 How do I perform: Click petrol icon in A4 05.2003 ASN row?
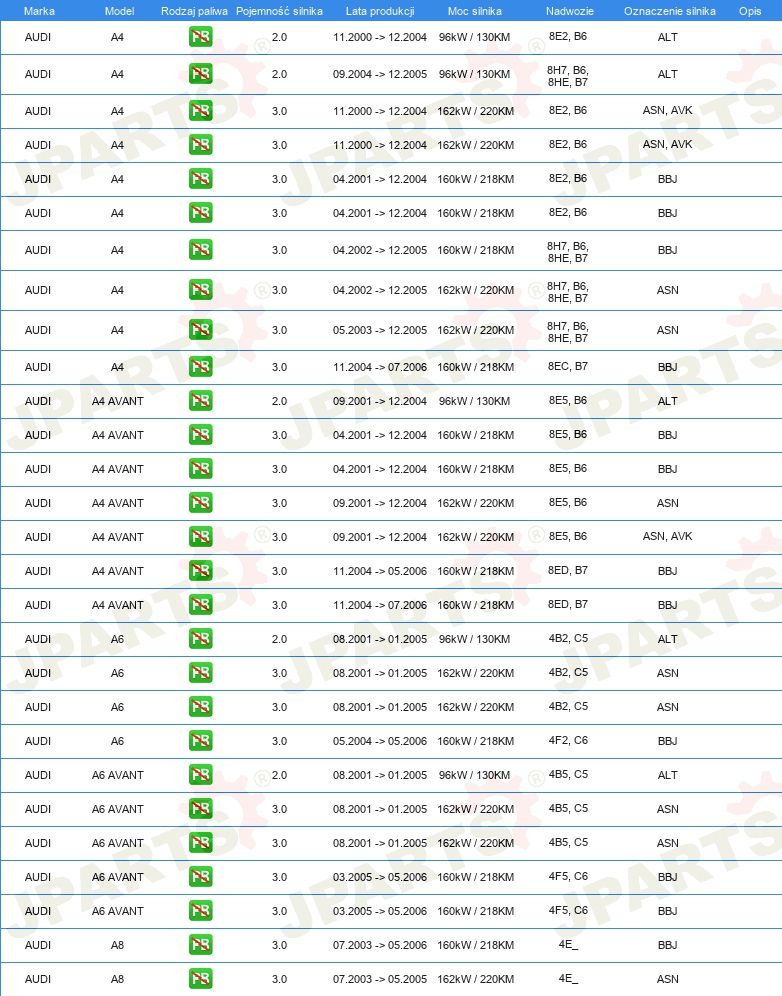(201, 330)
